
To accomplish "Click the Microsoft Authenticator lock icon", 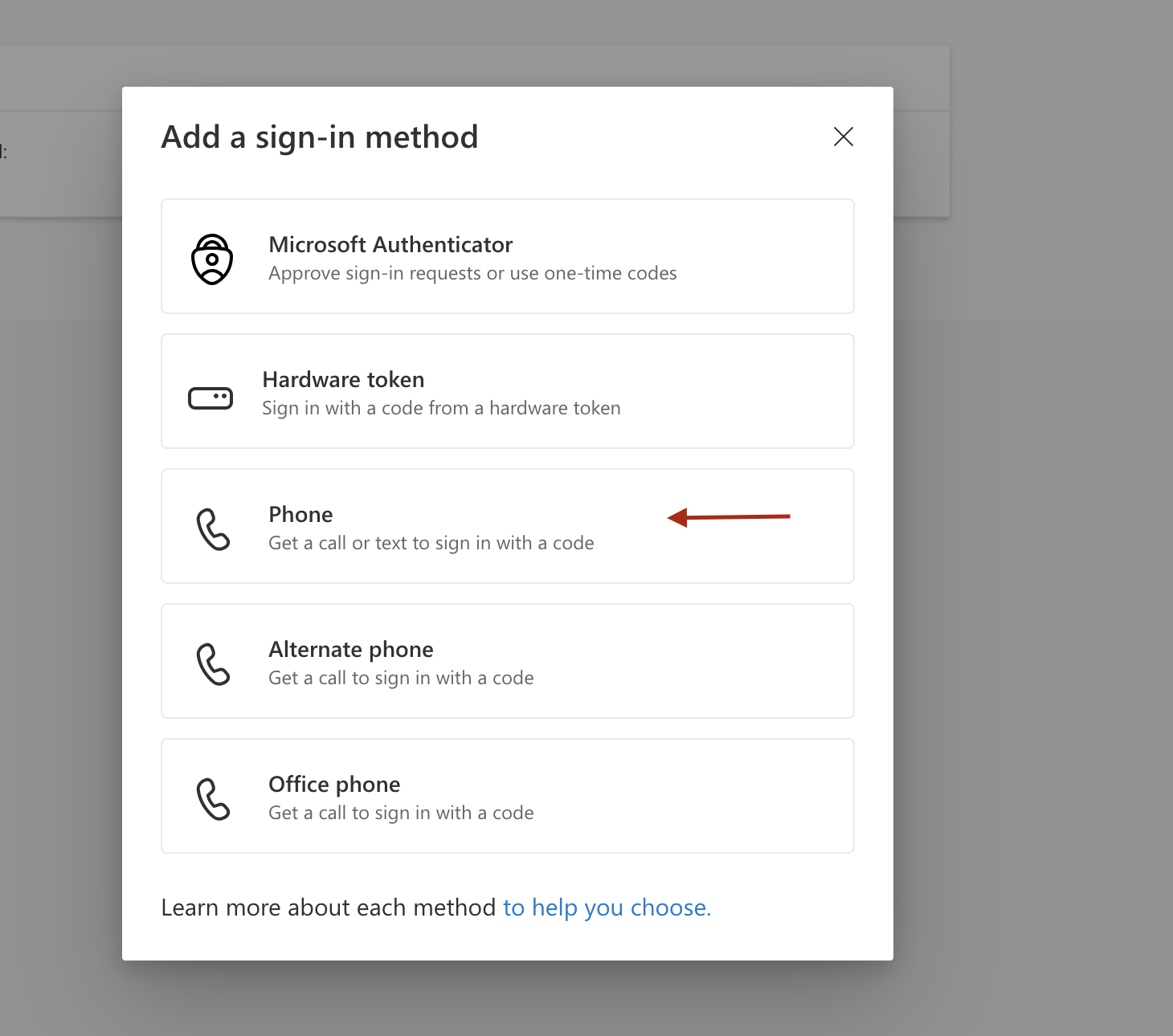I will tap(212, 259).
